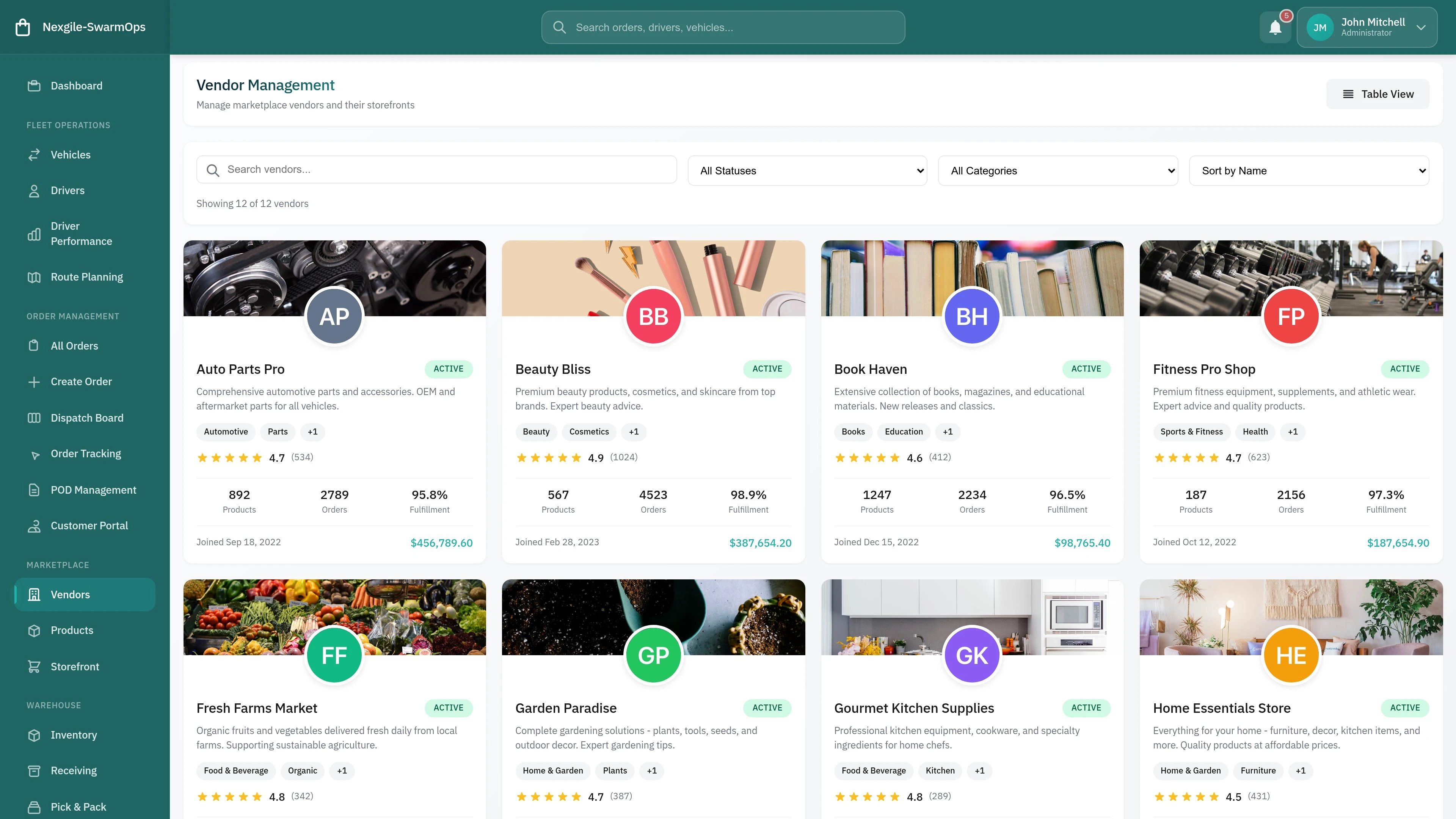Select the Vehicles icon in Fleet Operations
Viewport: 1456px width, 819px height.
[x=34, y=154]
